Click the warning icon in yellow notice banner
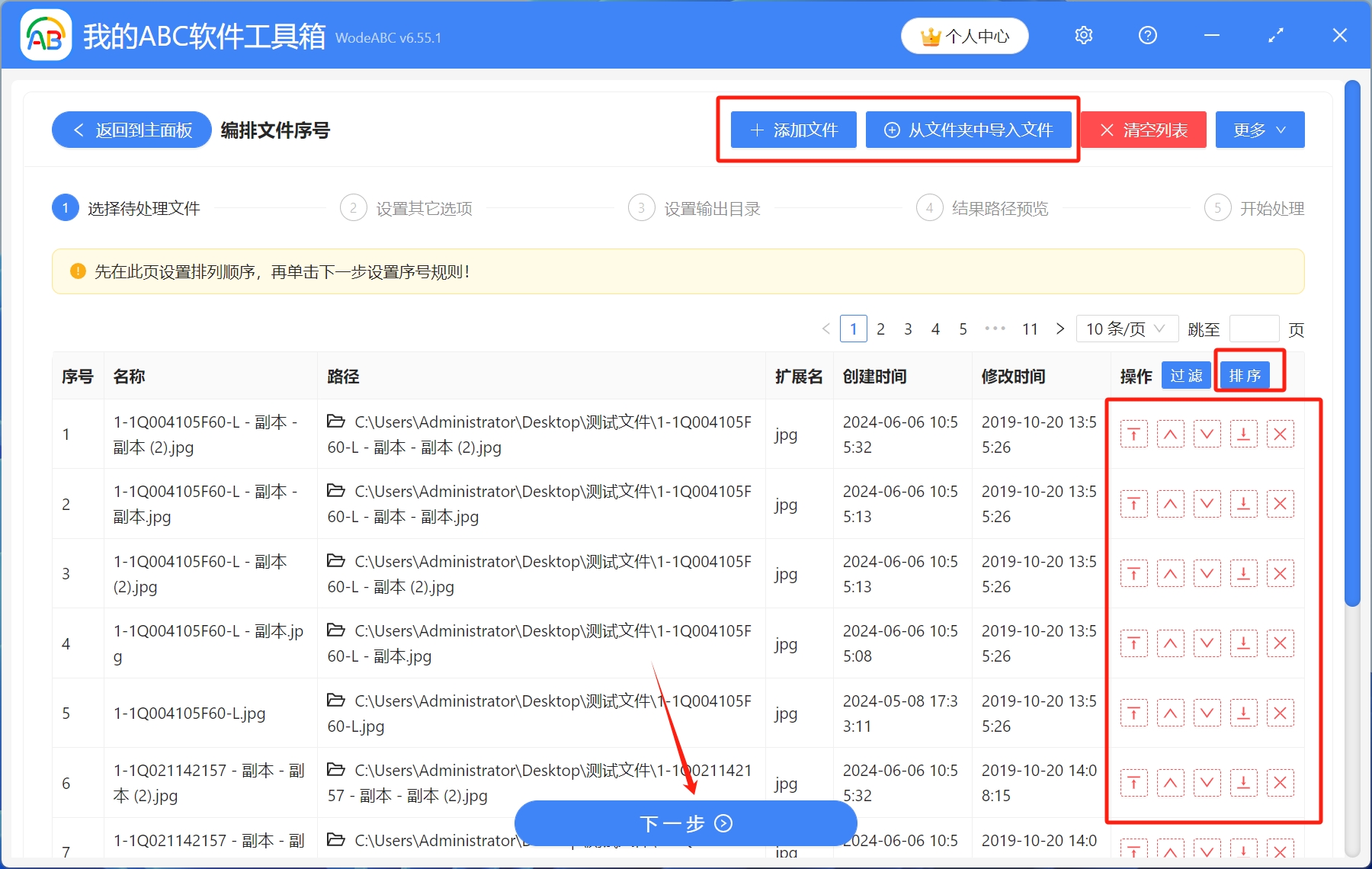The width and height of the screenshot is (1372, 869). coord(77,271)
